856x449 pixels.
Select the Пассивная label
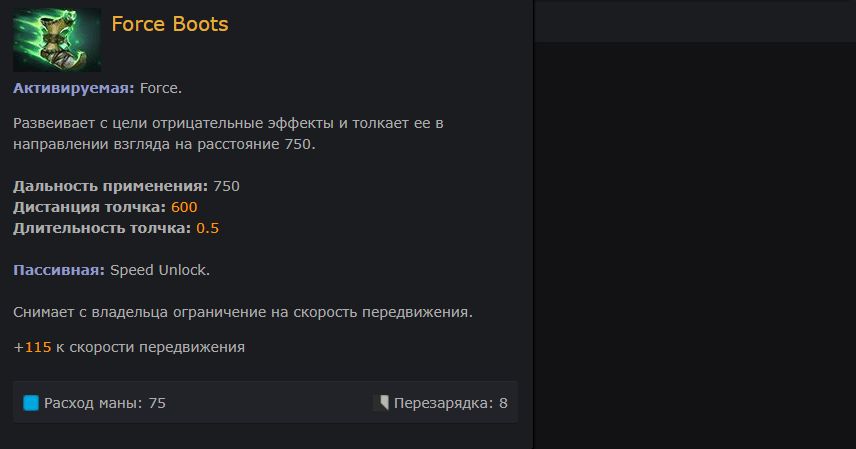pos(59,270)
